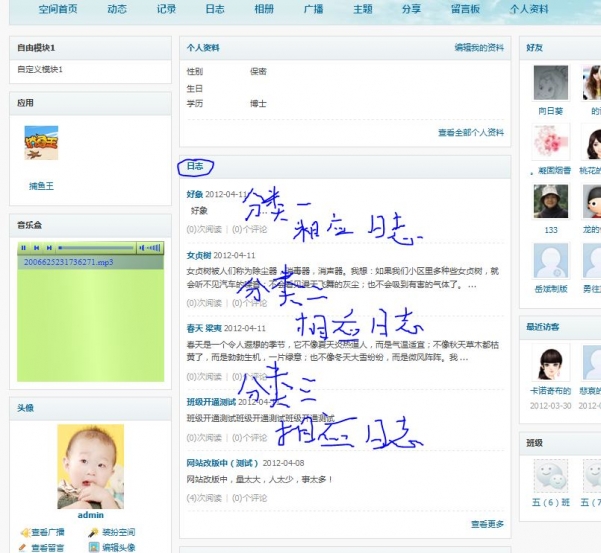Pause the music player
The height and width of the screenshot is (553, 601).
click(24, 248)
